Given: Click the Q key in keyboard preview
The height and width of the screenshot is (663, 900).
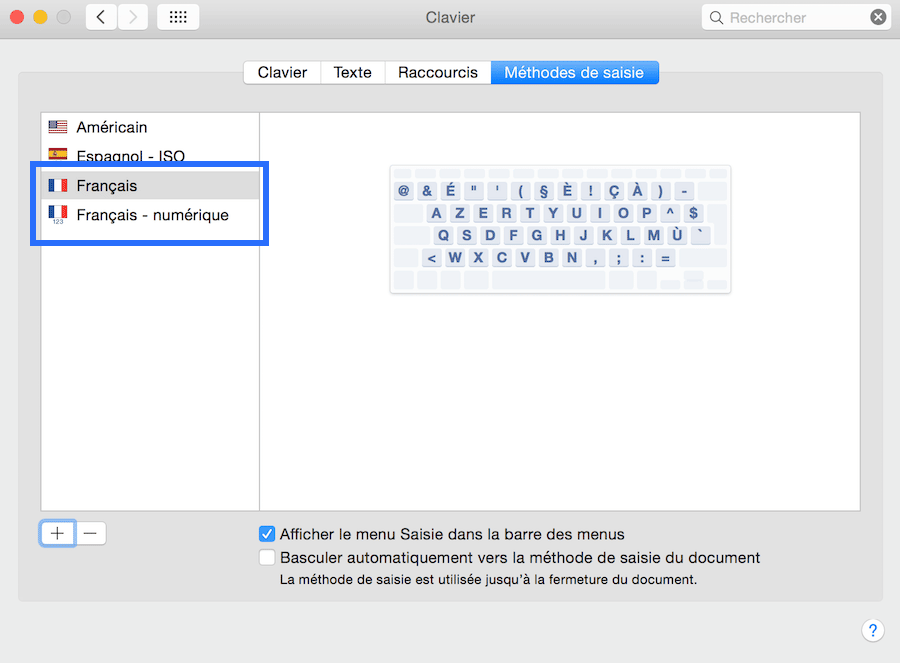Looking at the screenshot, I should tap(443, 235).
